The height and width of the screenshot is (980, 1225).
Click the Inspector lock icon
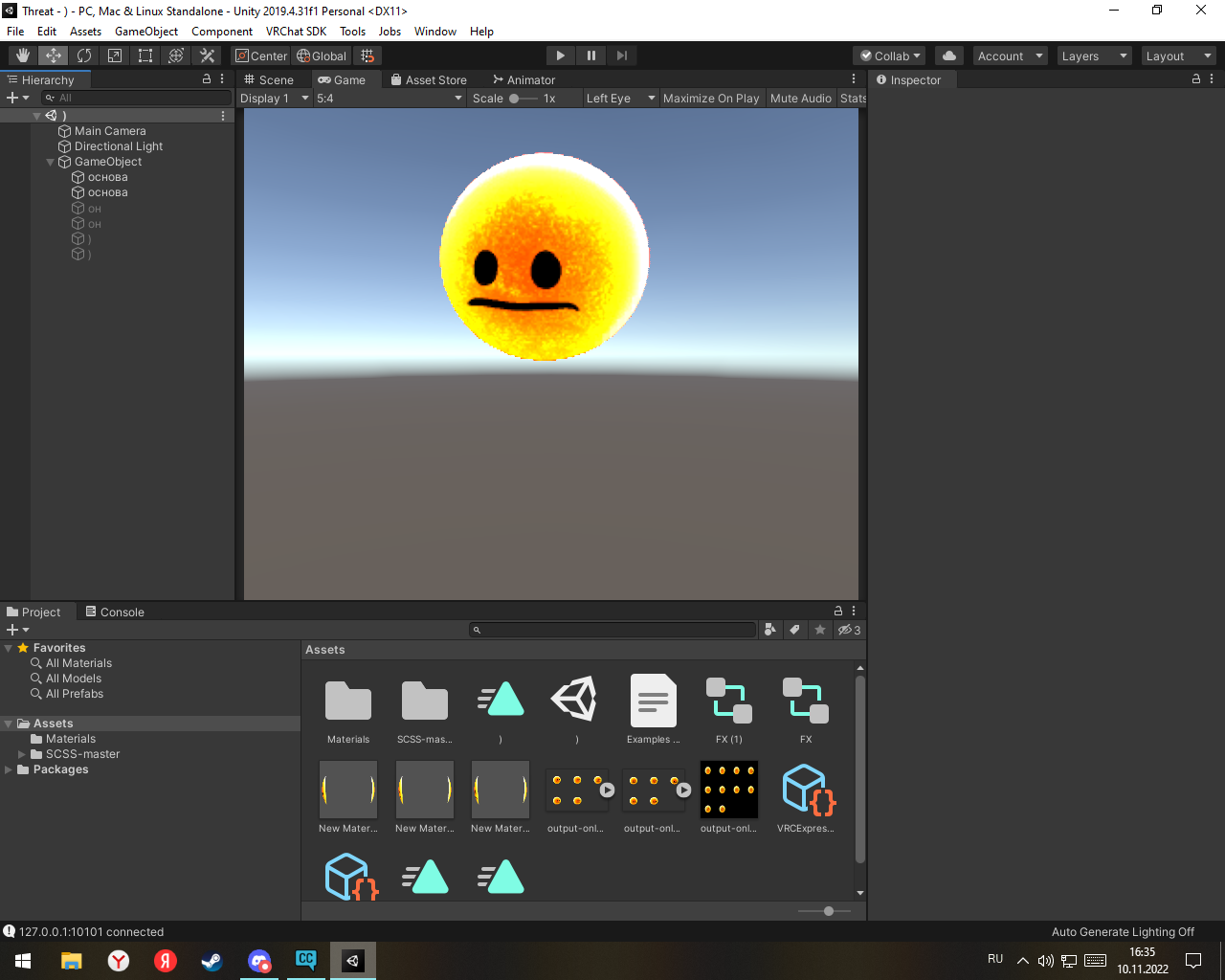(1195, 79)
